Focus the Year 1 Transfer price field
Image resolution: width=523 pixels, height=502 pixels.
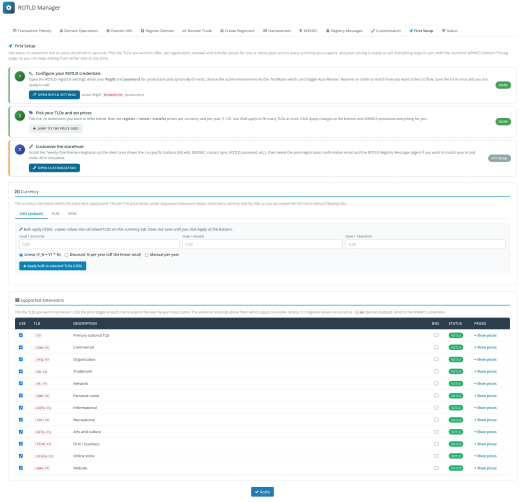click(425, 244)
